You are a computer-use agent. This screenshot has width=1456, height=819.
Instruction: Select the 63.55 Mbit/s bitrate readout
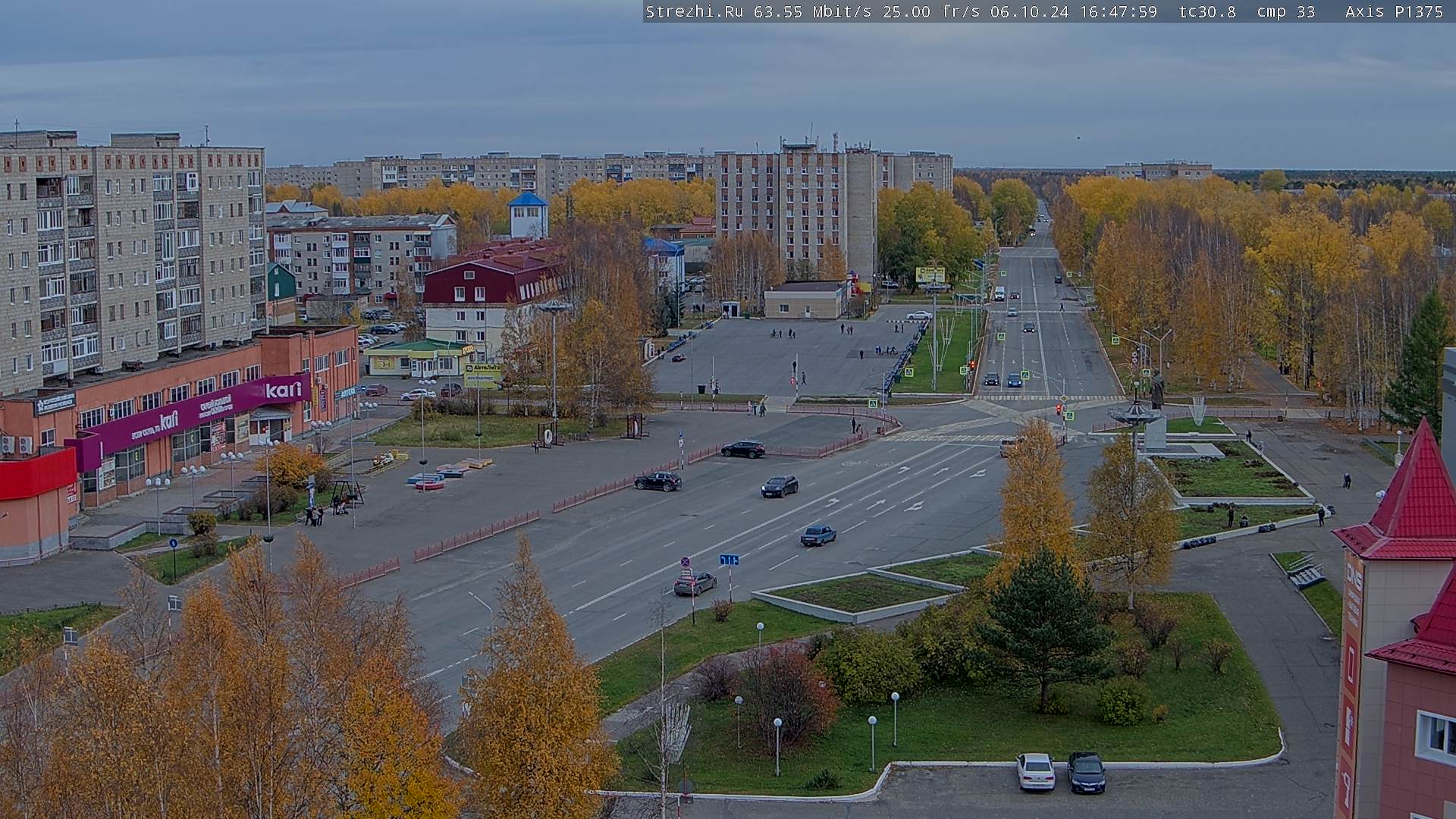click(812, 11)
